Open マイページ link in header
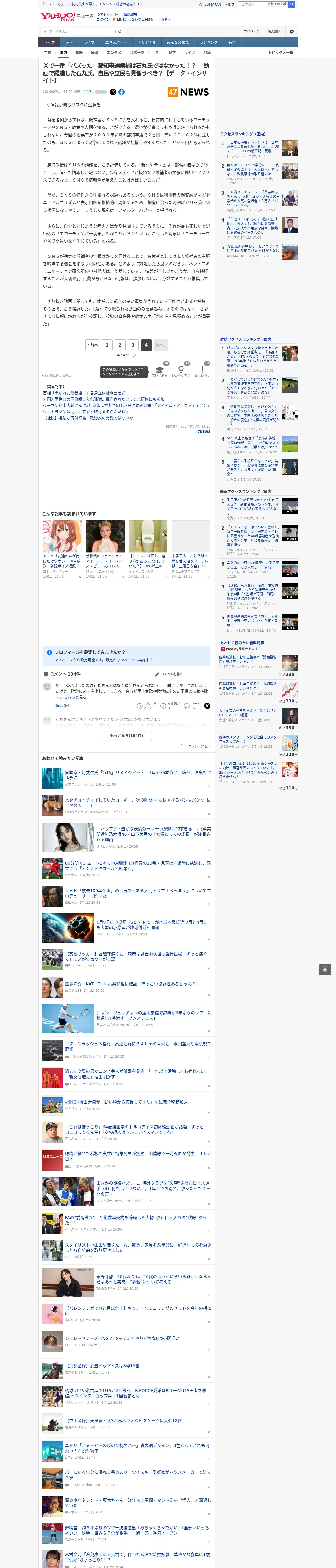 click(x=252, y=32)
